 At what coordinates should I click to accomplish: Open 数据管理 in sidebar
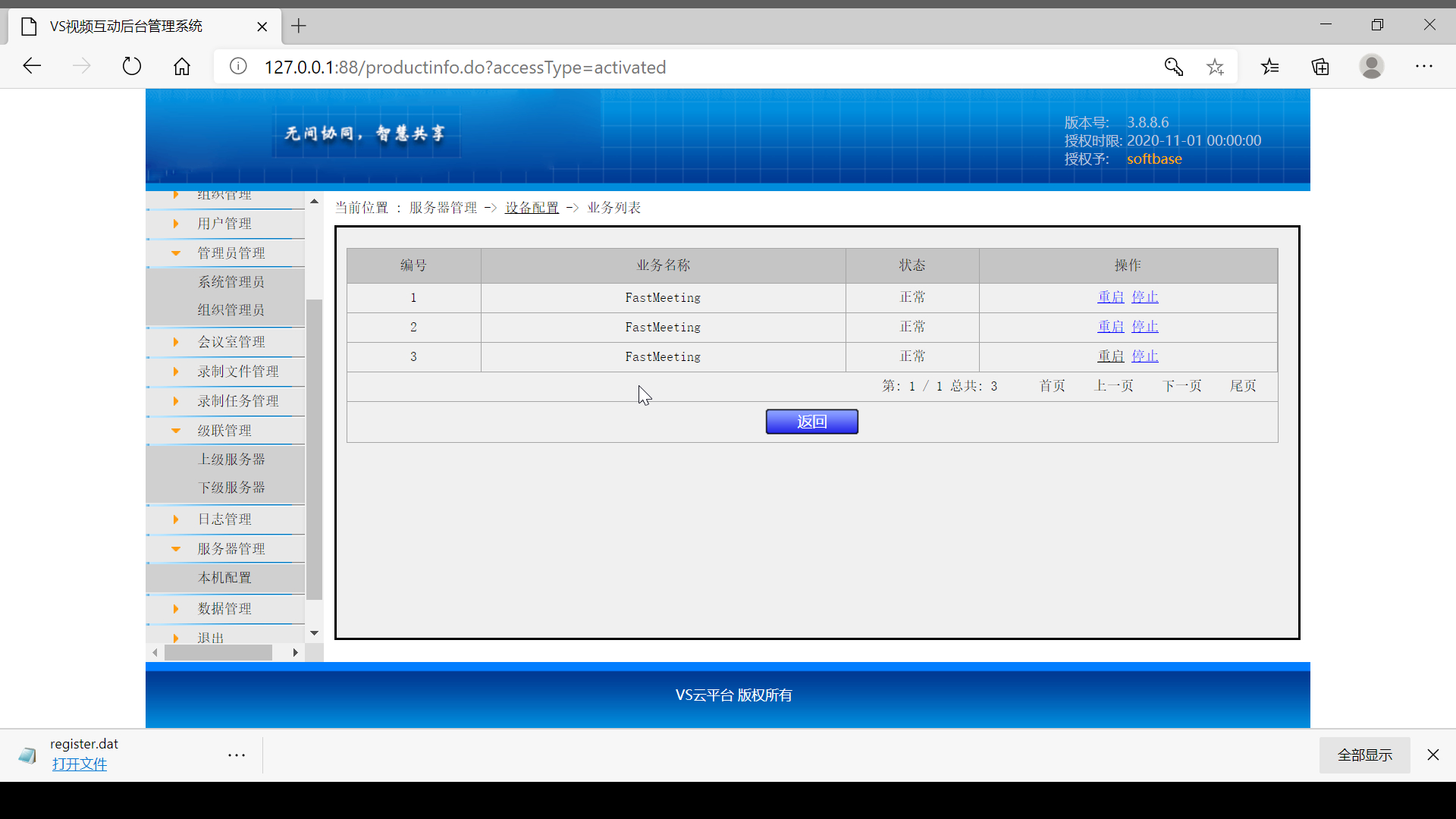click(224, 609)
